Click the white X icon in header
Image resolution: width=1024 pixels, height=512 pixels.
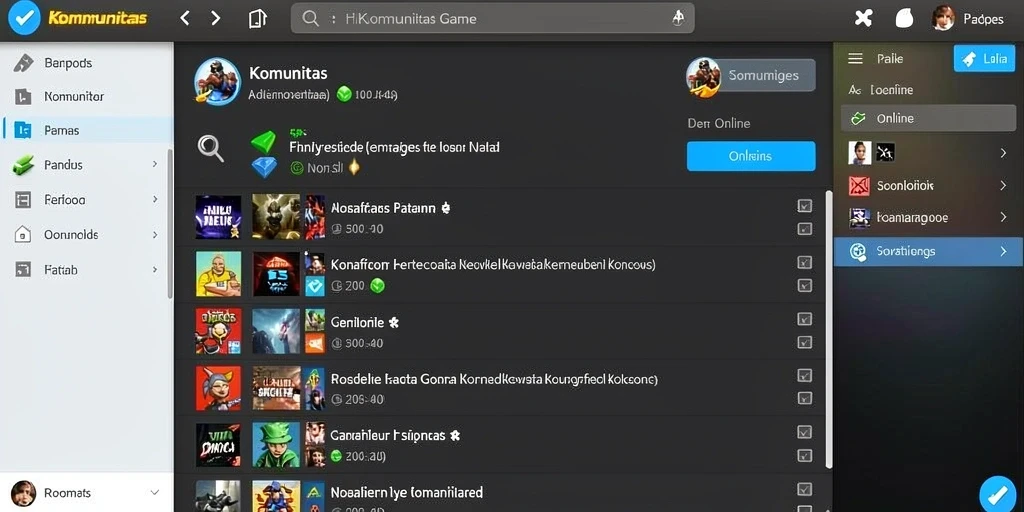pos(863,18)
